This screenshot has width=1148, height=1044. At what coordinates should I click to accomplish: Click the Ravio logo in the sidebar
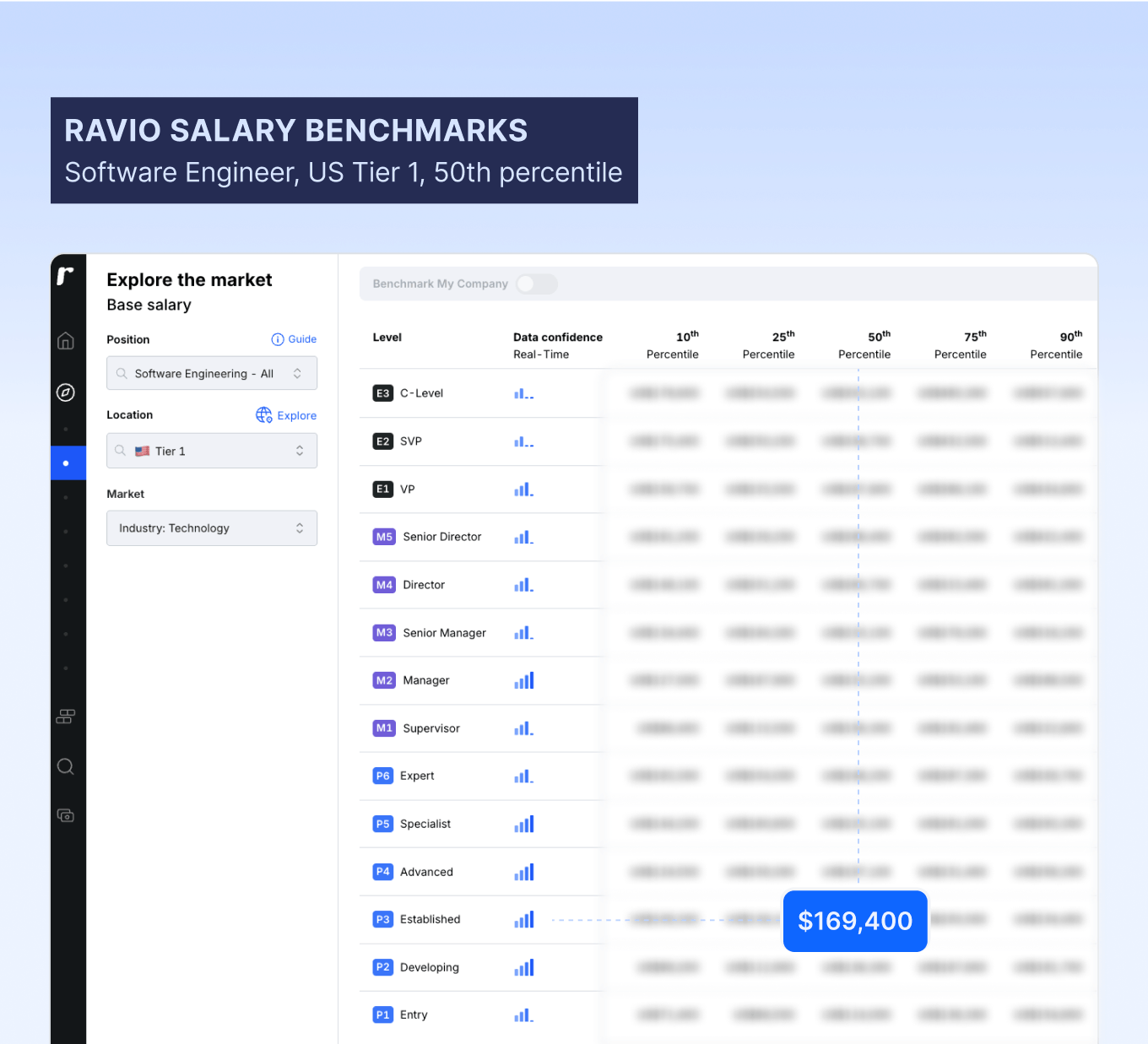(x=65, y=275)
